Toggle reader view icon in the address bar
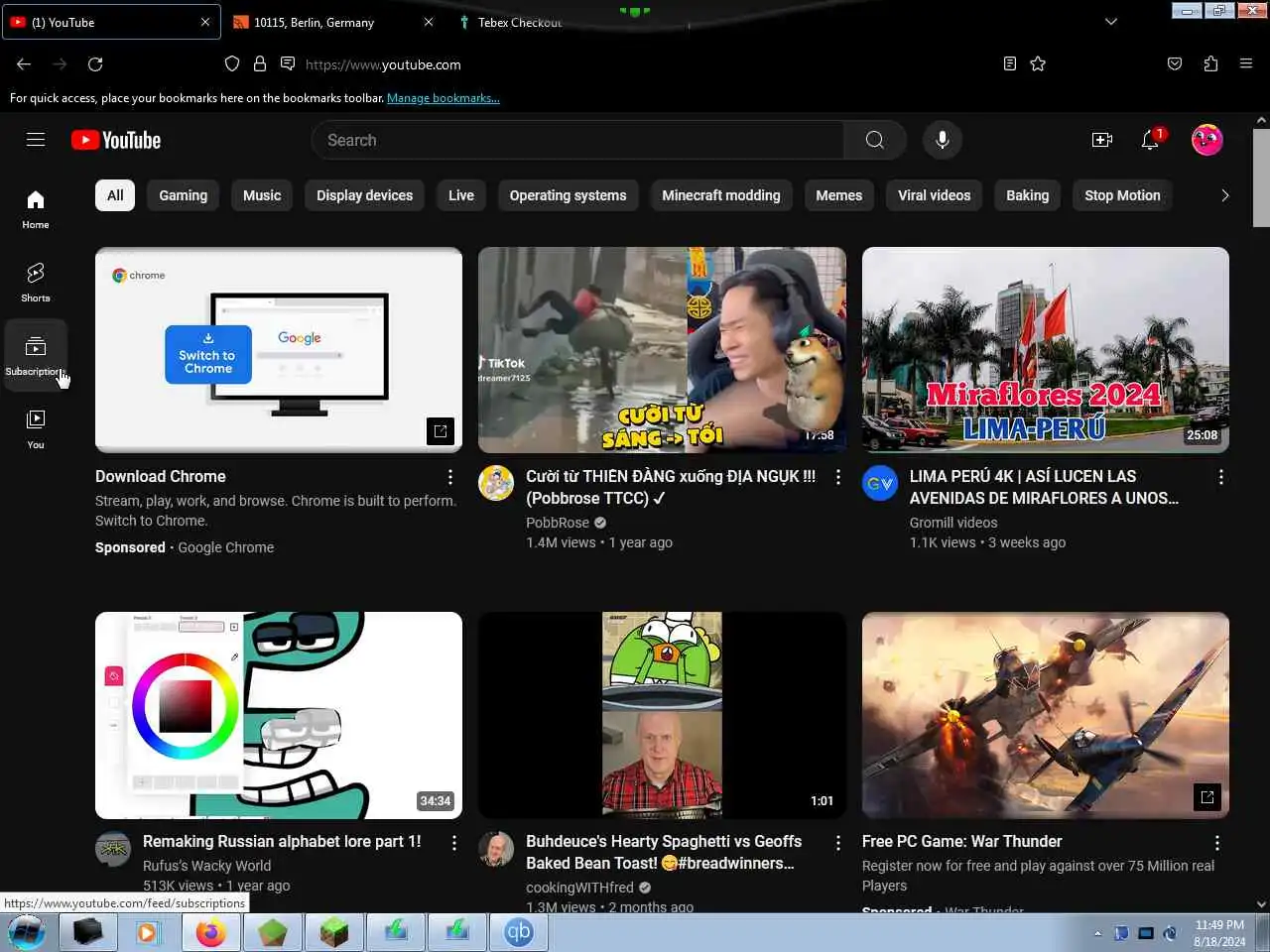This screenshot has height=952, width=1270. click(1010, 64)
